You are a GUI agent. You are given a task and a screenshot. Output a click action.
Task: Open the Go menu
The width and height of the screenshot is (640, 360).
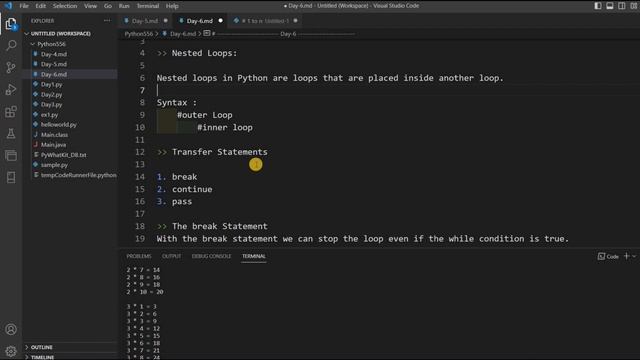(x=108, y=6)
